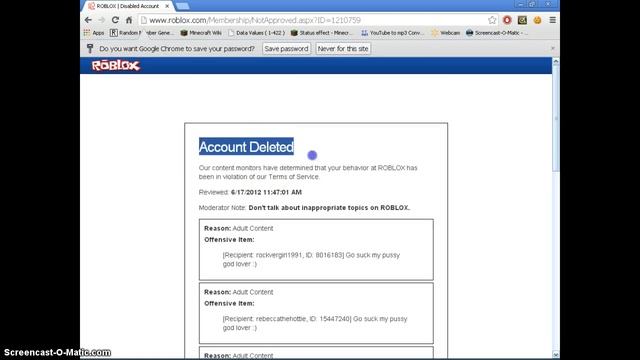Screen dimensions: 640x360
Task: Open the Data Values bookmark
Action: 256,33
